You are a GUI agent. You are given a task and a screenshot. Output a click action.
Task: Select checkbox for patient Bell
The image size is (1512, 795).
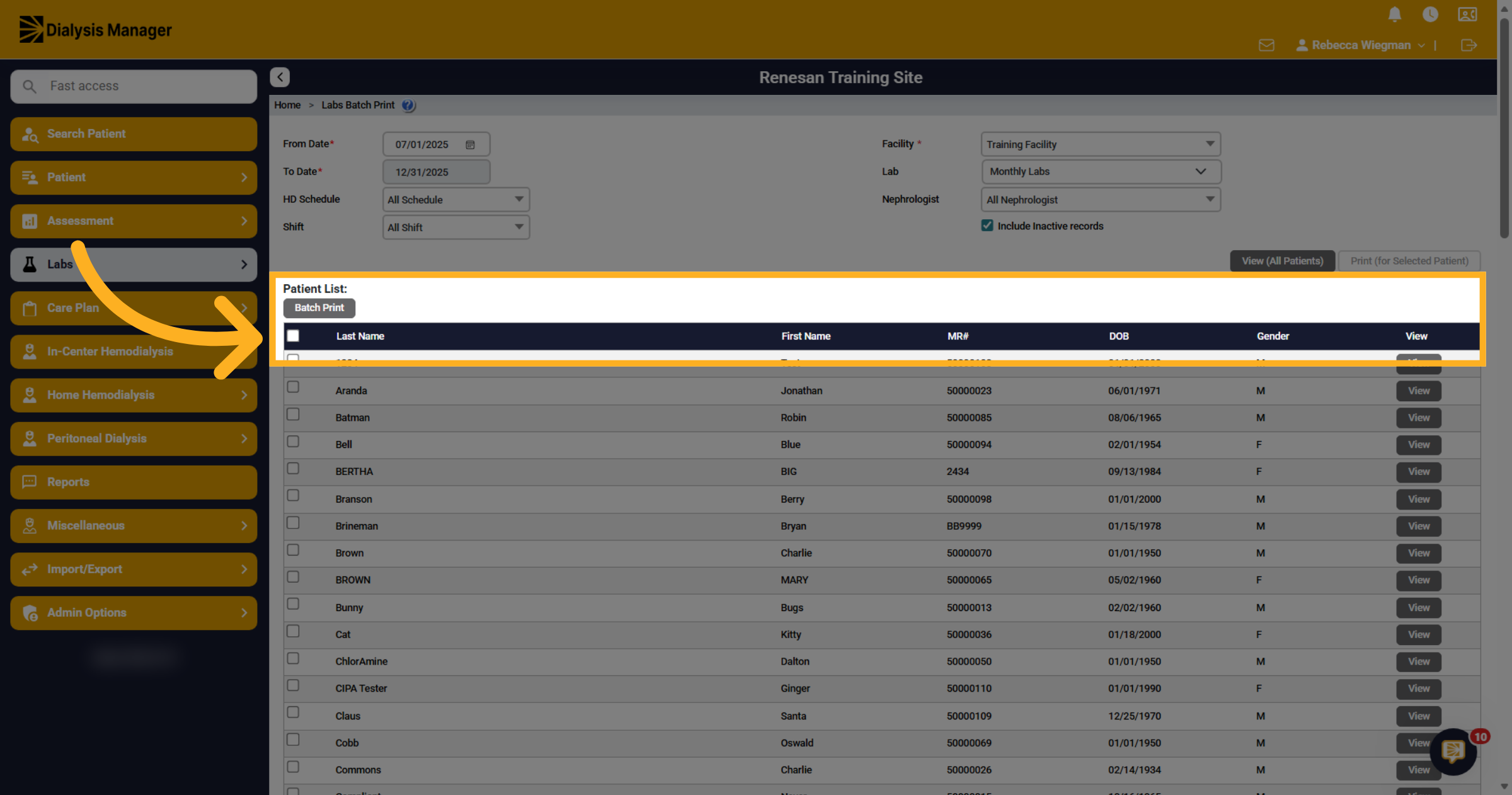point(293,441)
